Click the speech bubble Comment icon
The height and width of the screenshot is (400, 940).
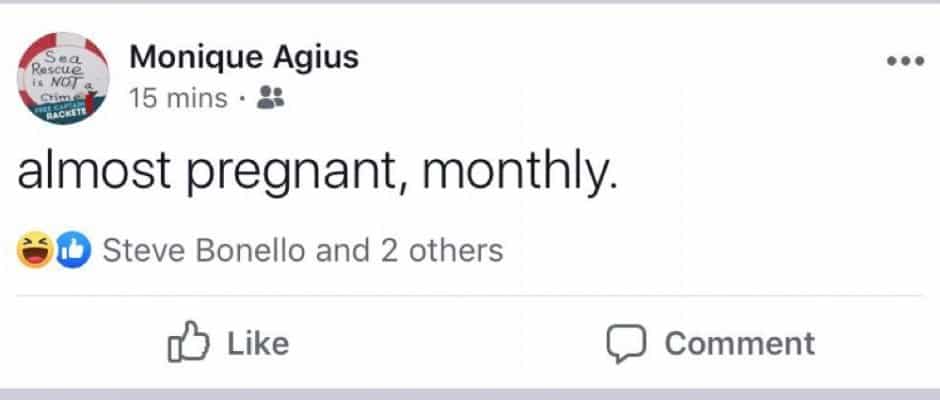pyautogui.click(x=626, y=344)
